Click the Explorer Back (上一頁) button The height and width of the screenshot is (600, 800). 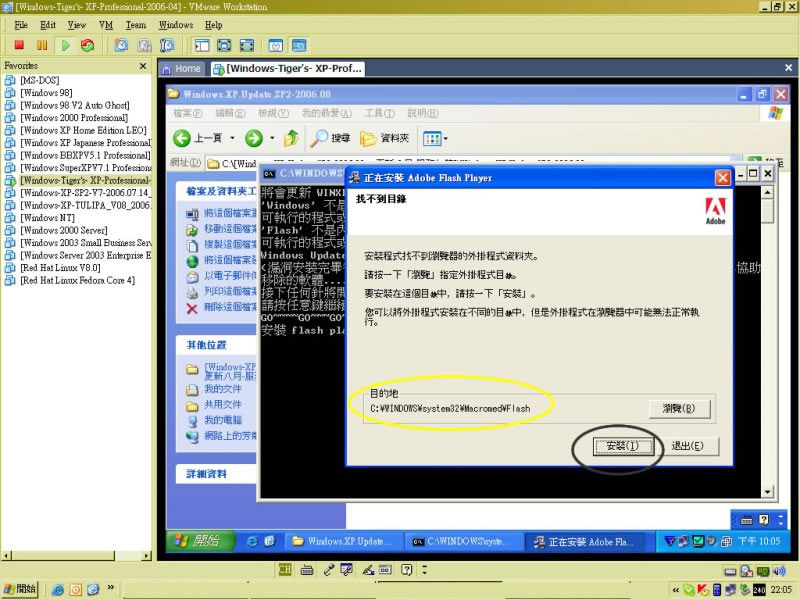coord(197,138)
